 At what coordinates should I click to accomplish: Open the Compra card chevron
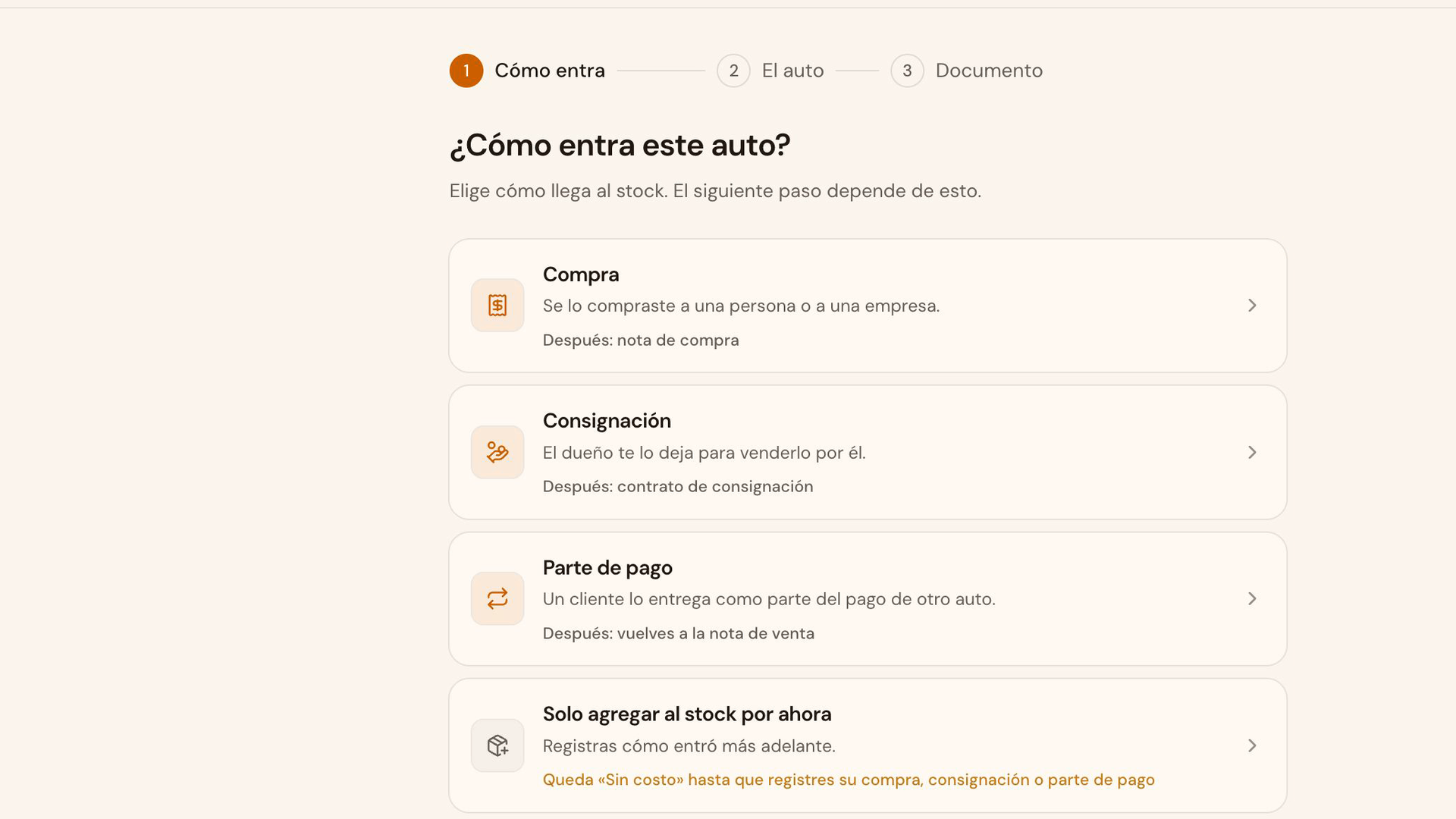[x=1252, y=306]
